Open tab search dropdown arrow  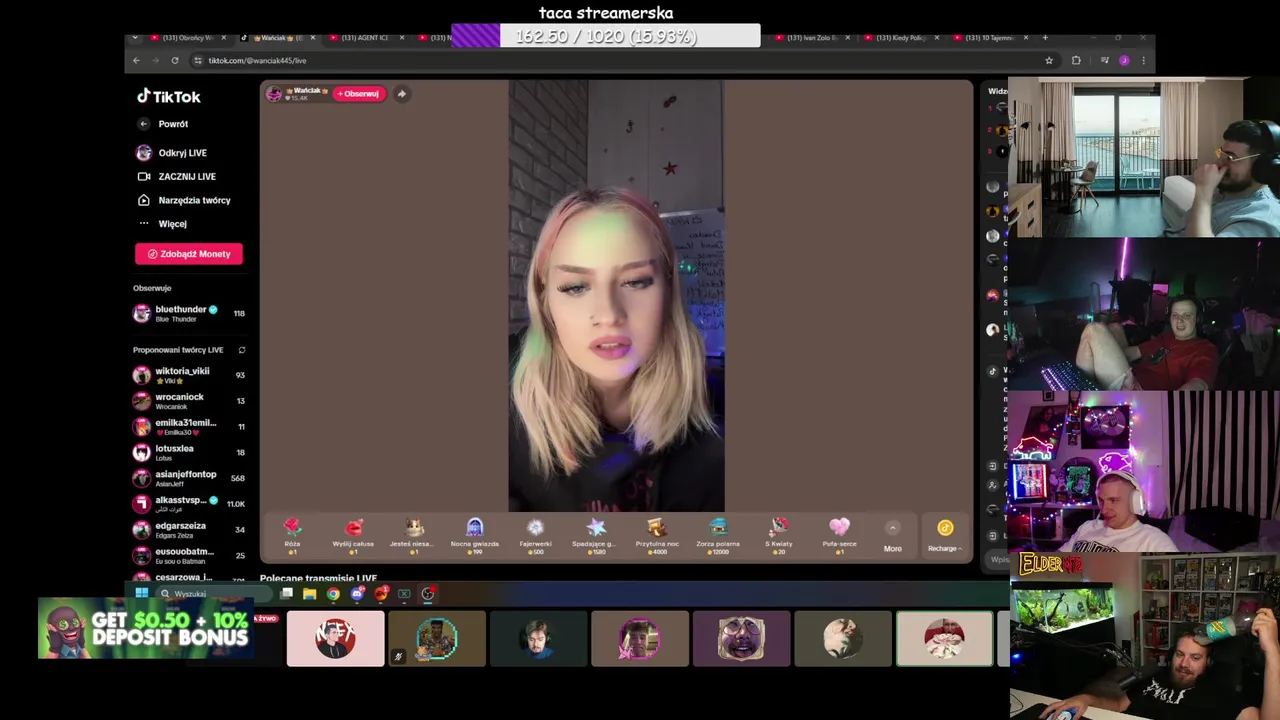point(135,38)
